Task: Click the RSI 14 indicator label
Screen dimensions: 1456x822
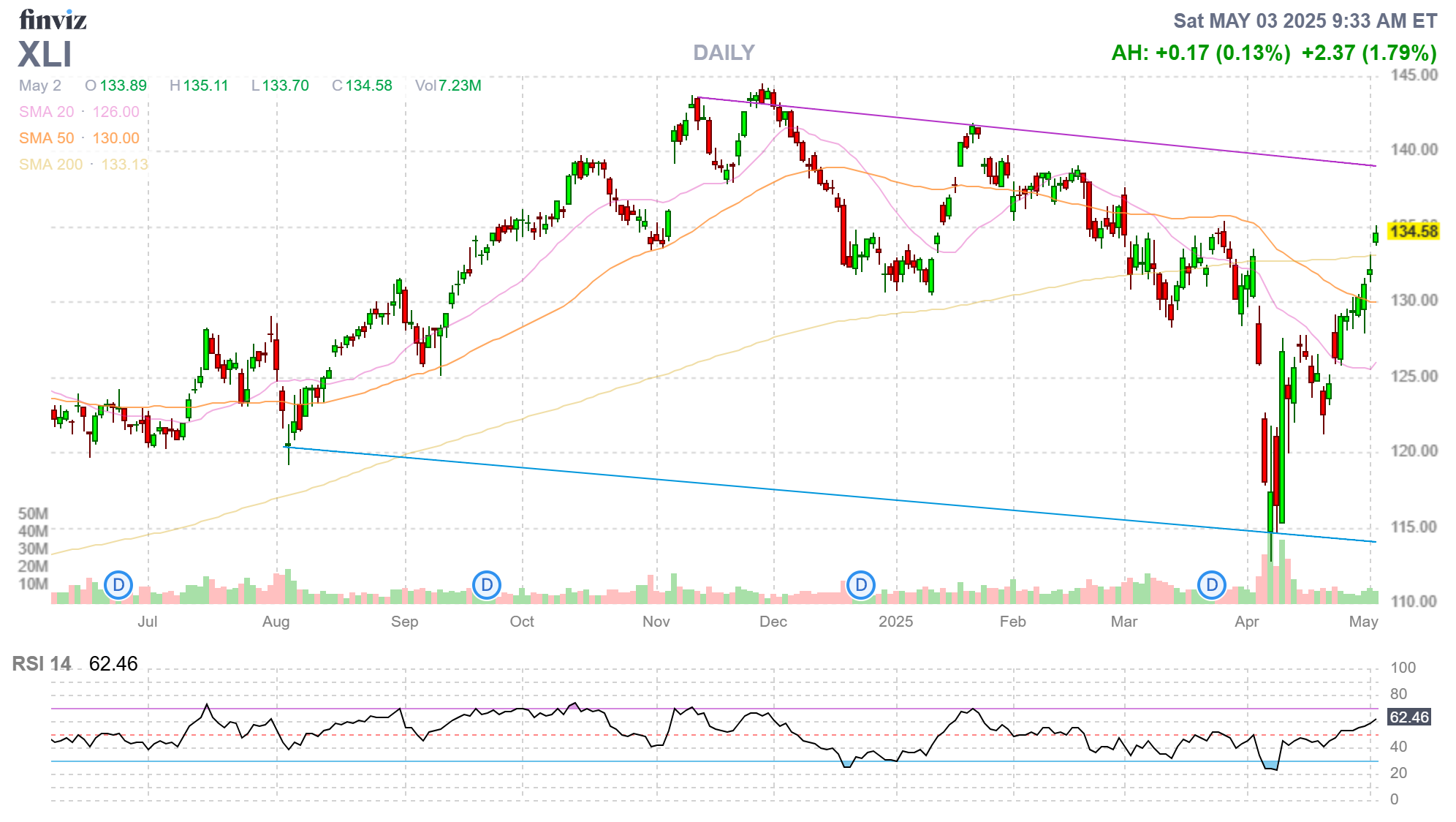Action: click(x=42, y=664)
